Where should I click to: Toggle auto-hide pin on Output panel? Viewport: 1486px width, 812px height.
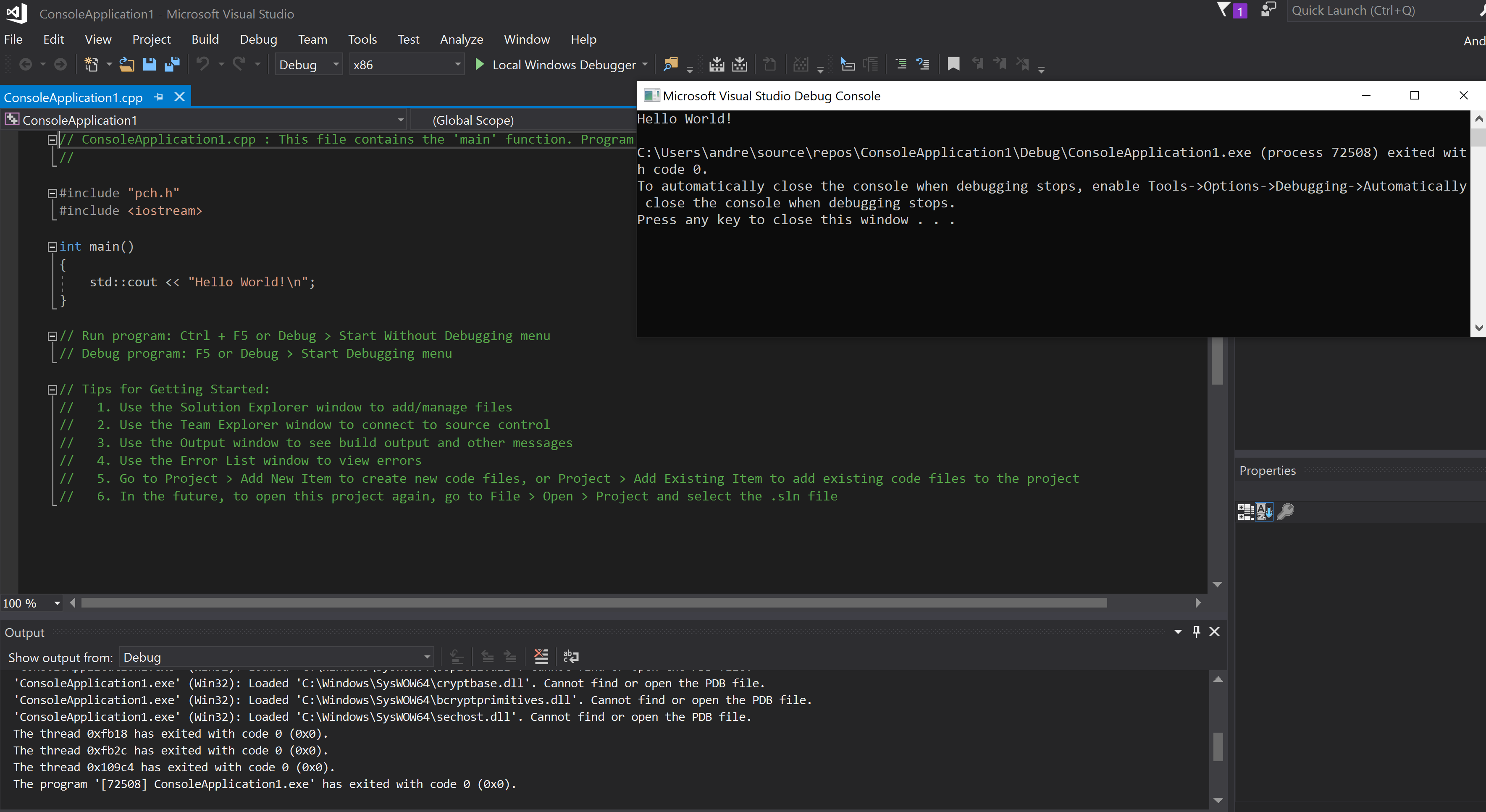pos(1197,631)
